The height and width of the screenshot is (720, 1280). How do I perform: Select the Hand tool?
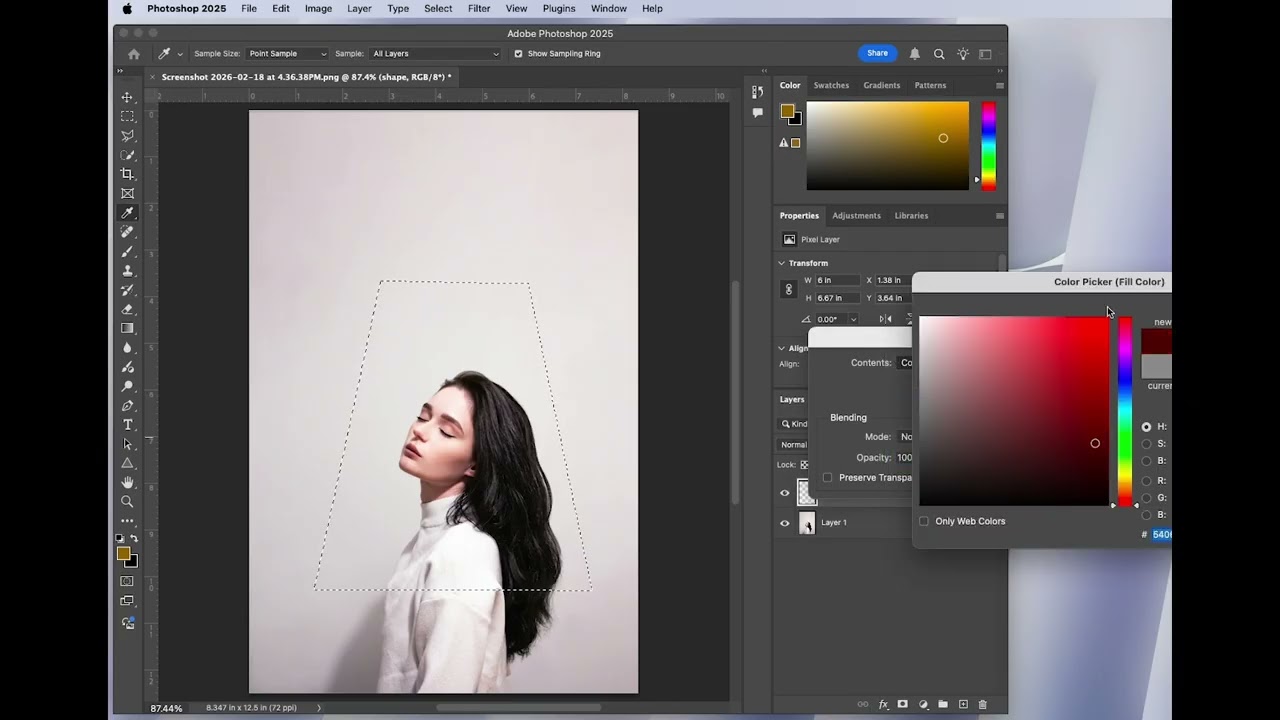point(127,482)
